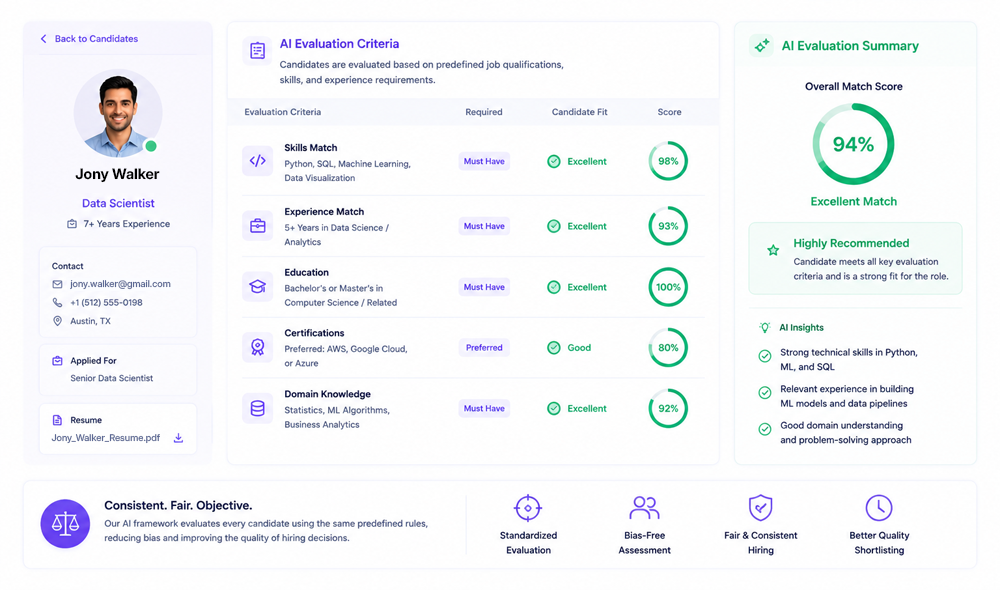The height and width of the screenshot is (590, 1000).
Task: Click the Skills Match criterion title
Action: point(311,147)
